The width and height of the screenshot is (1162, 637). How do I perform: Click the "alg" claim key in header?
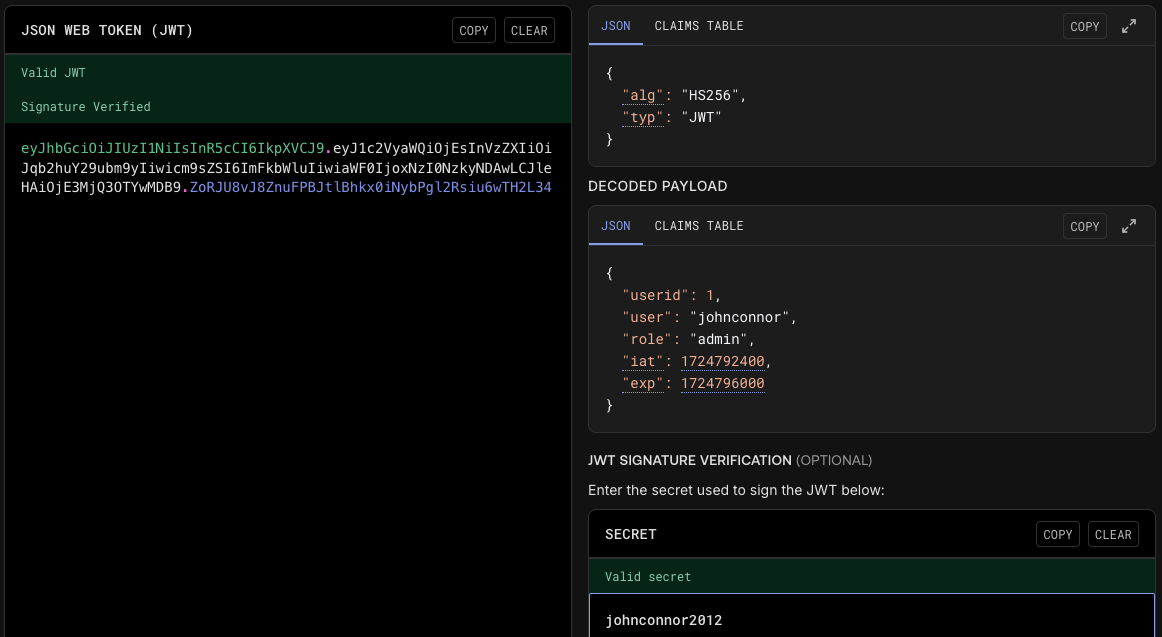coord(643,96)
